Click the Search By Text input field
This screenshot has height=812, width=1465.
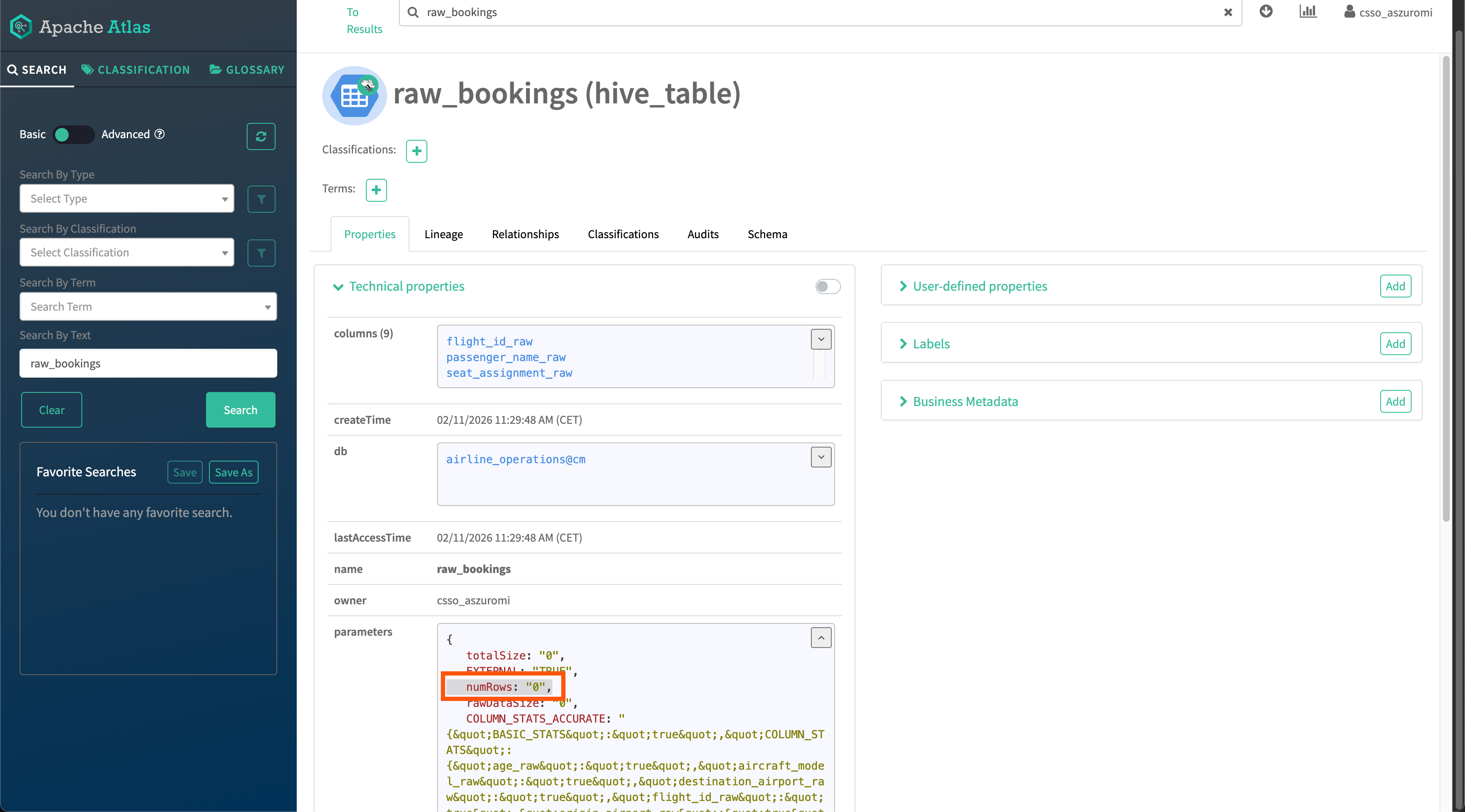[148, 363]
